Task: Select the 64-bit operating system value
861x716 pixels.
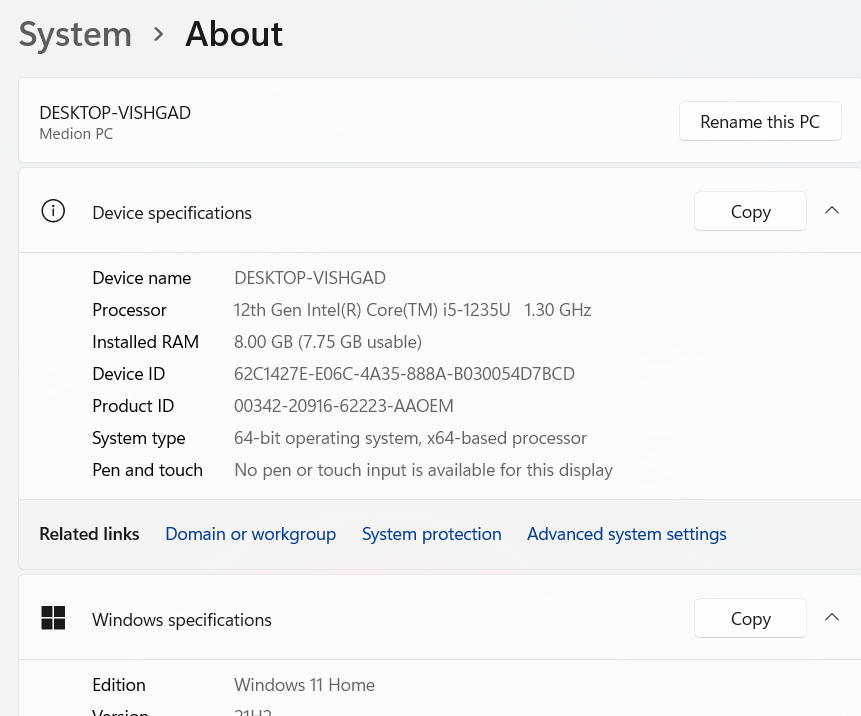Action: [410, 438]
